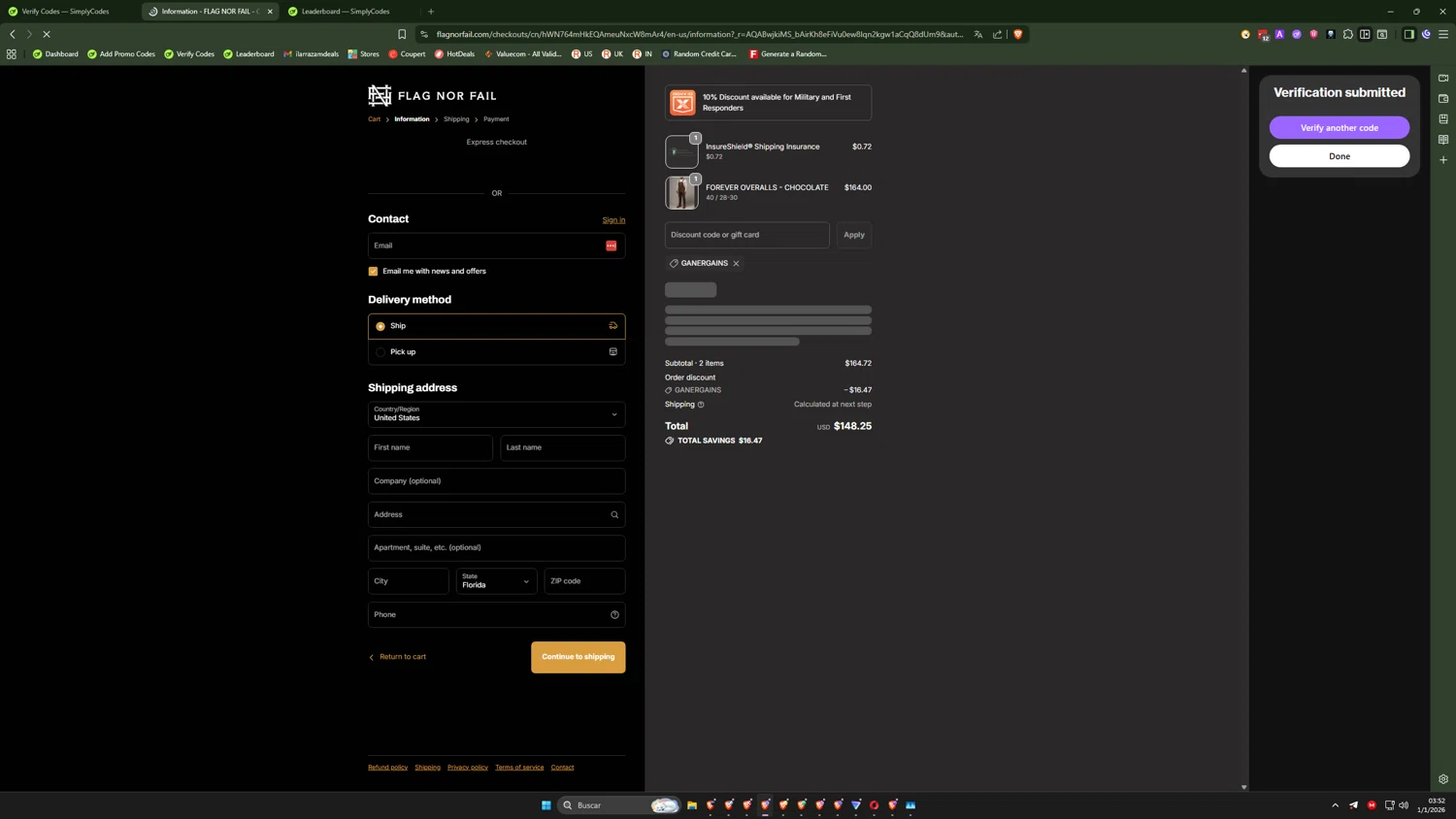Click the purple A extension icon

(1279, 34)
